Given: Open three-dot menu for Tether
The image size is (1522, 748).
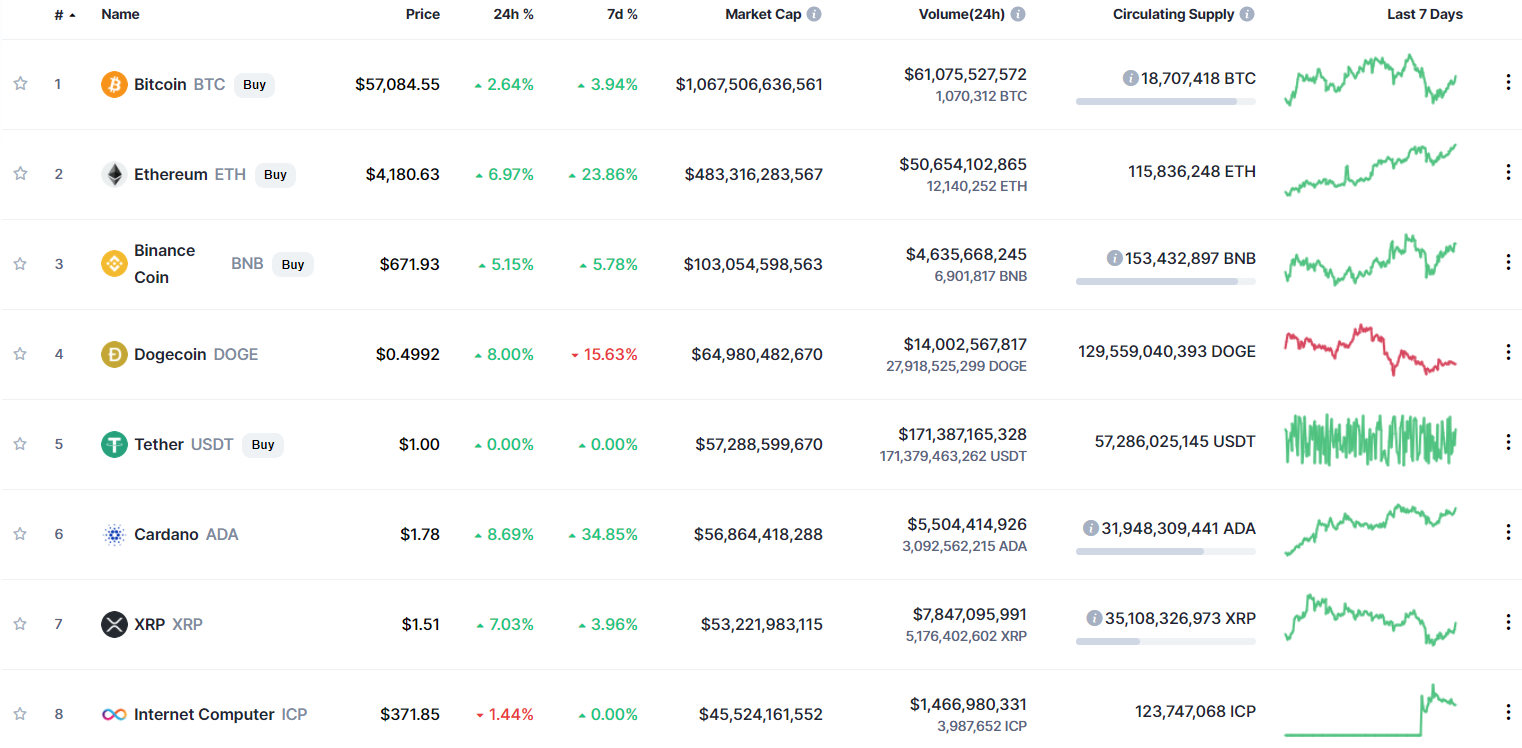Looking at the screenshot, I should click(x=1508, y=442).
